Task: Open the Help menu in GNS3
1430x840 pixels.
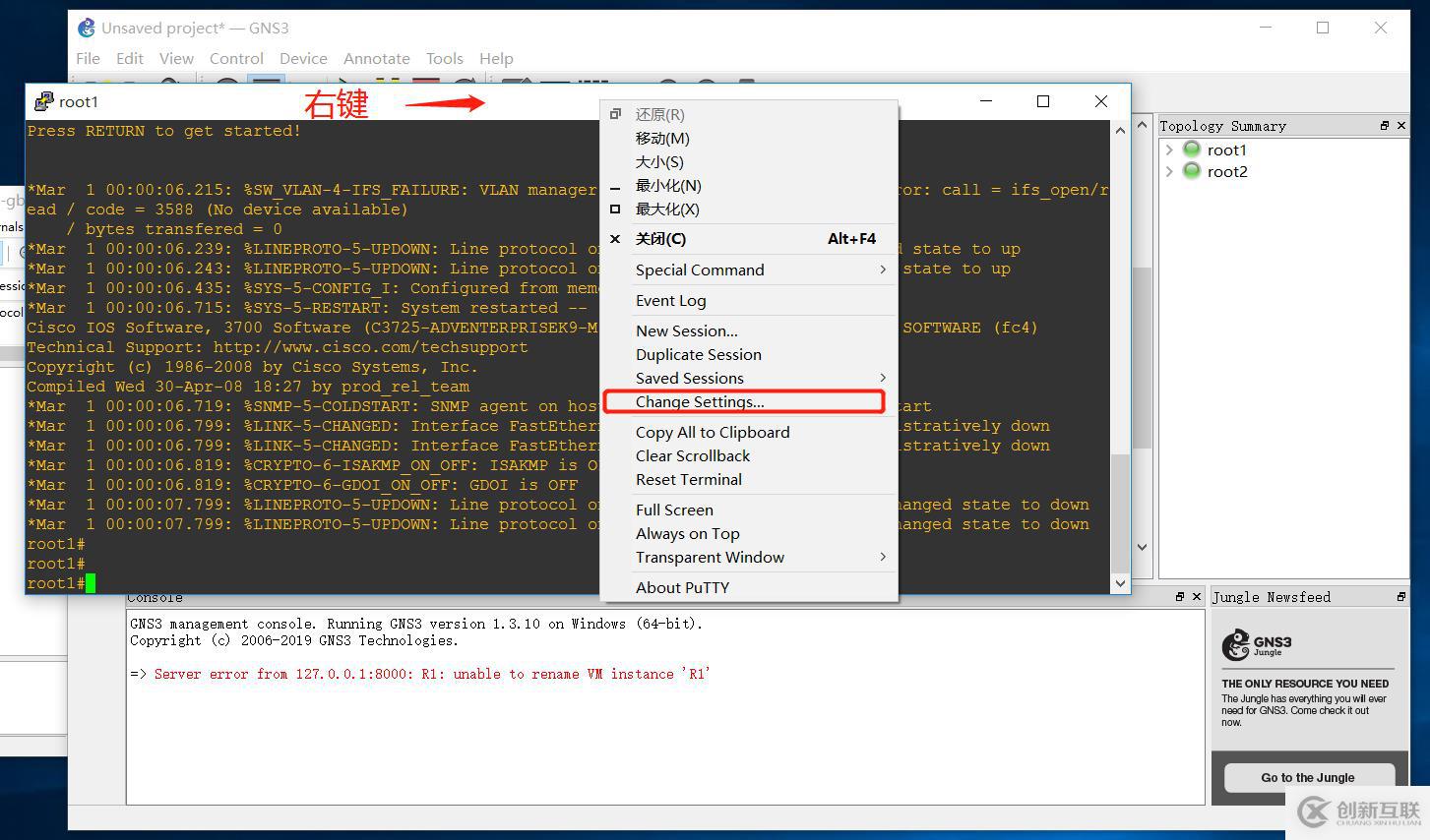Action: (496, 58)
